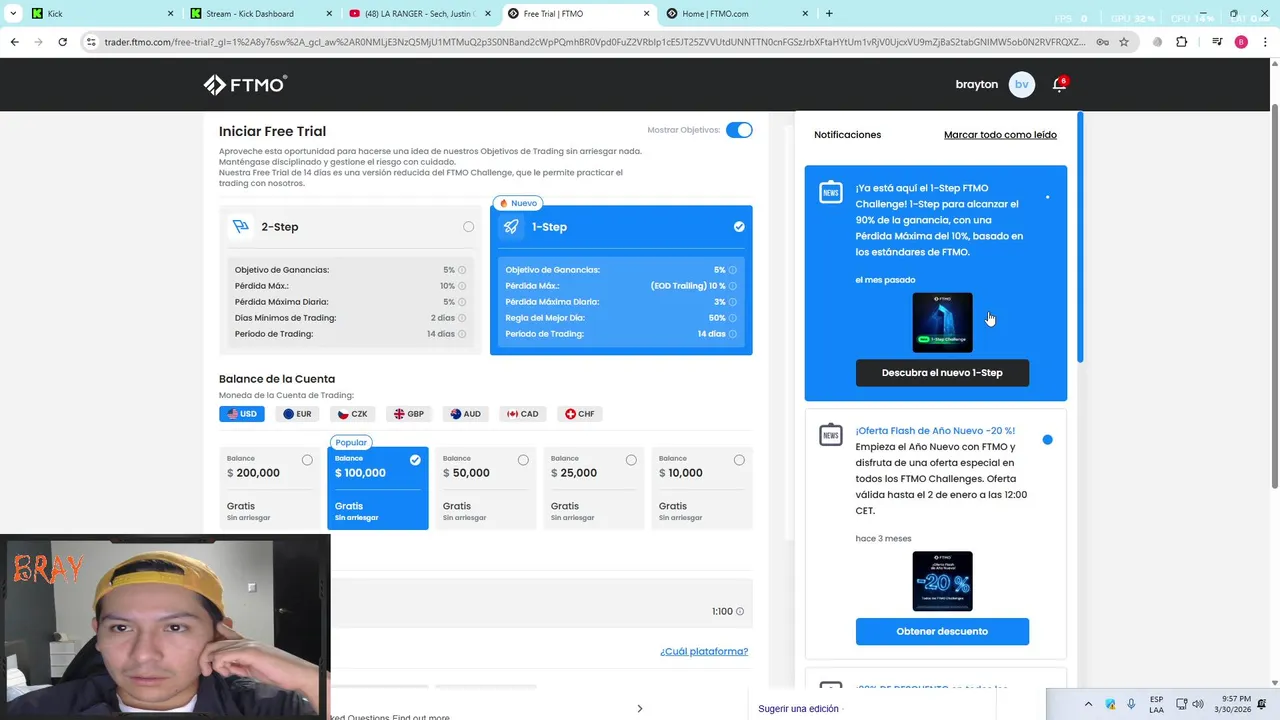Screen dimensions: 1280x720
Task: Open the tab search dropdown arrow
Action: pos(13,14)
